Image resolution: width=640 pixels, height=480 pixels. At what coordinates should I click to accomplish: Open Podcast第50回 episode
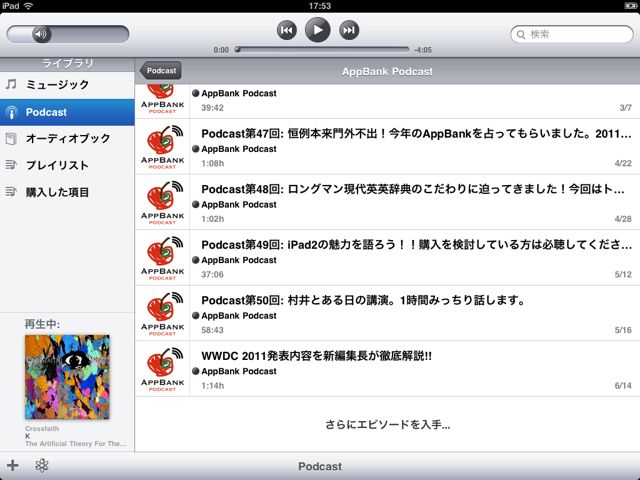pos(387,313)
